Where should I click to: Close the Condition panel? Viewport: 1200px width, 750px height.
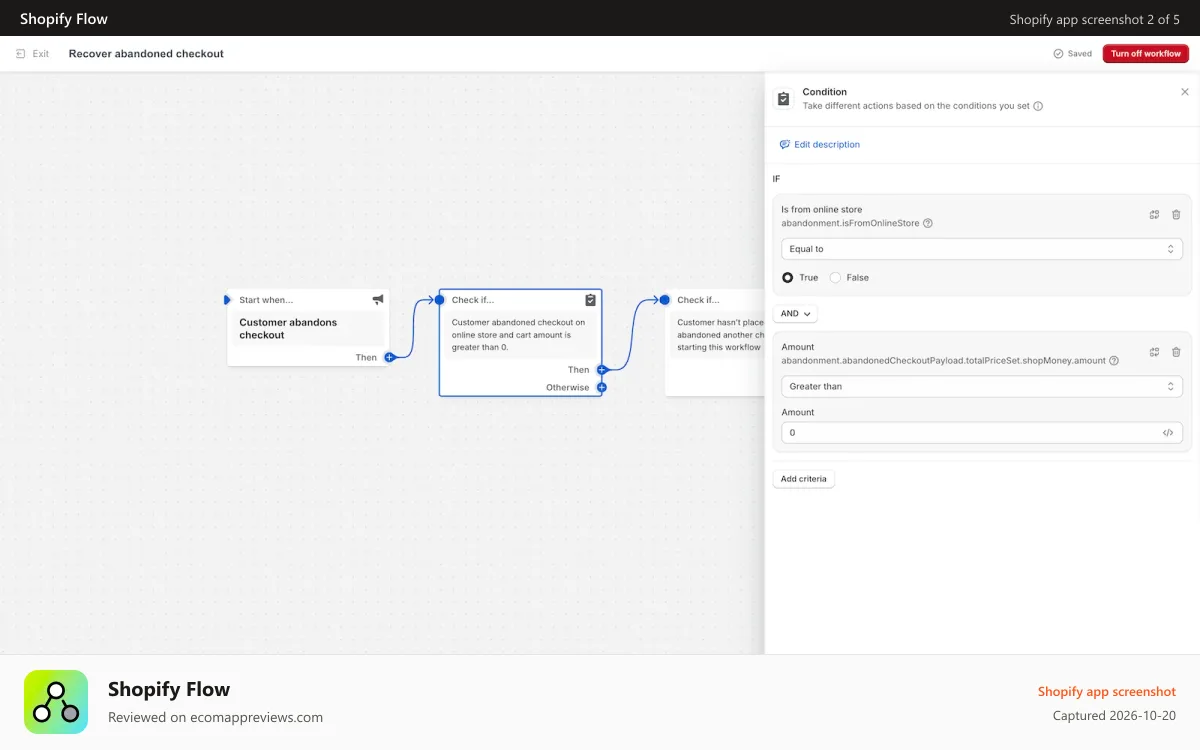pos(1185,92)
